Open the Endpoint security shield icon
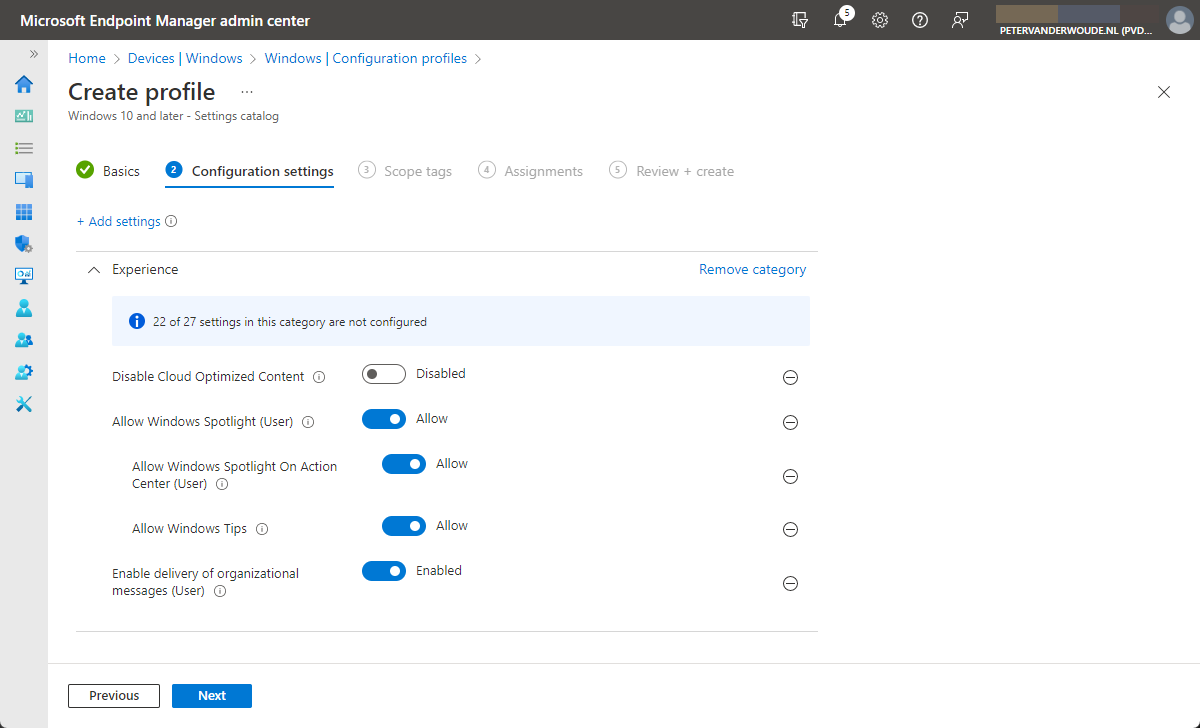The height and width of the screenshot is (728, 1200). pos(24,244)
